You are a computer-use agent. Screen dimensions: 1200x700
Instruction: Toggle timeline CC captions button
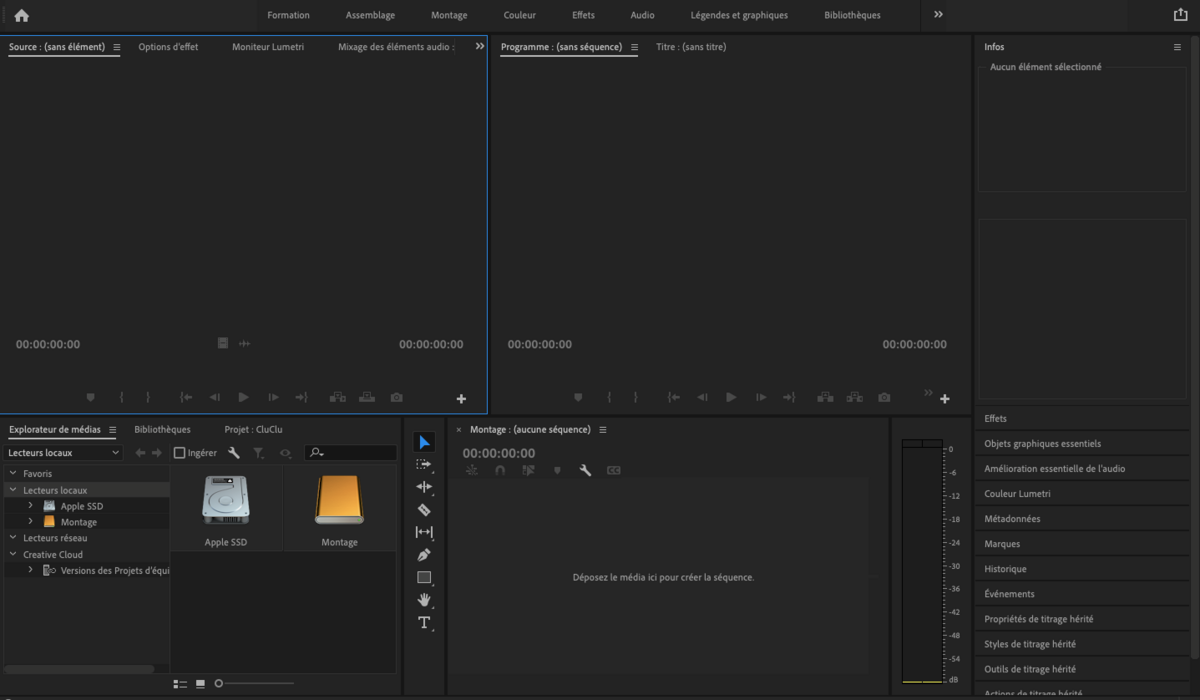coord(613,470)
